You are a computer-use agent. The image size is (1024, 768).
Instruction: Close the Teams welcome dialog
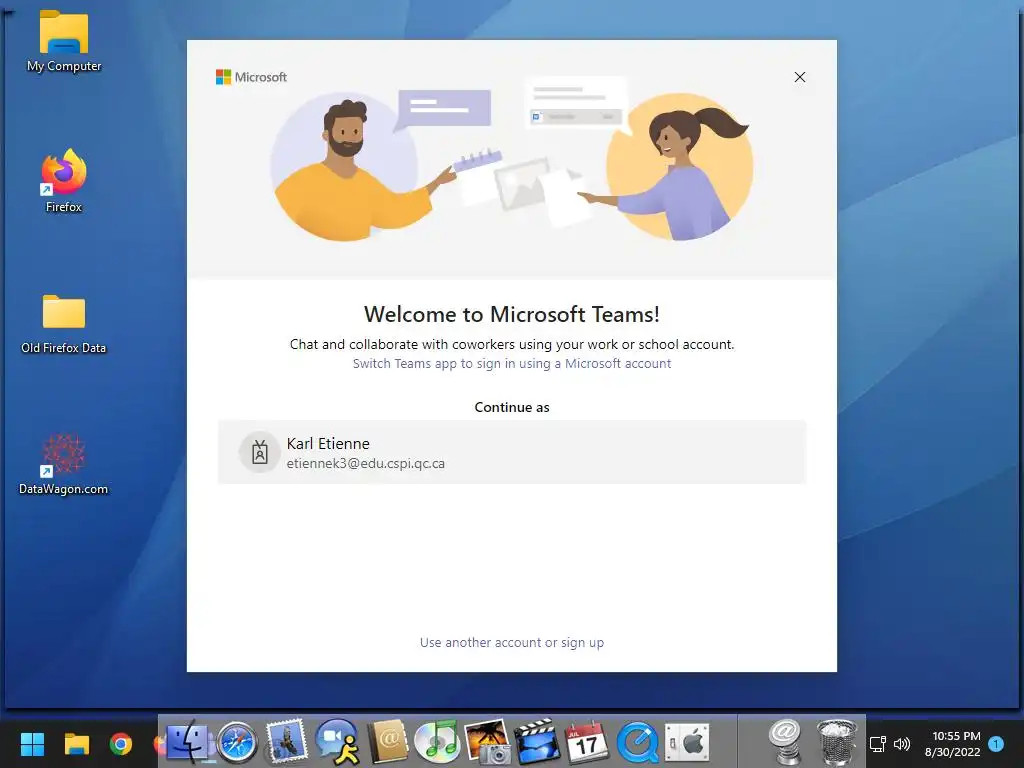(799, 77)
